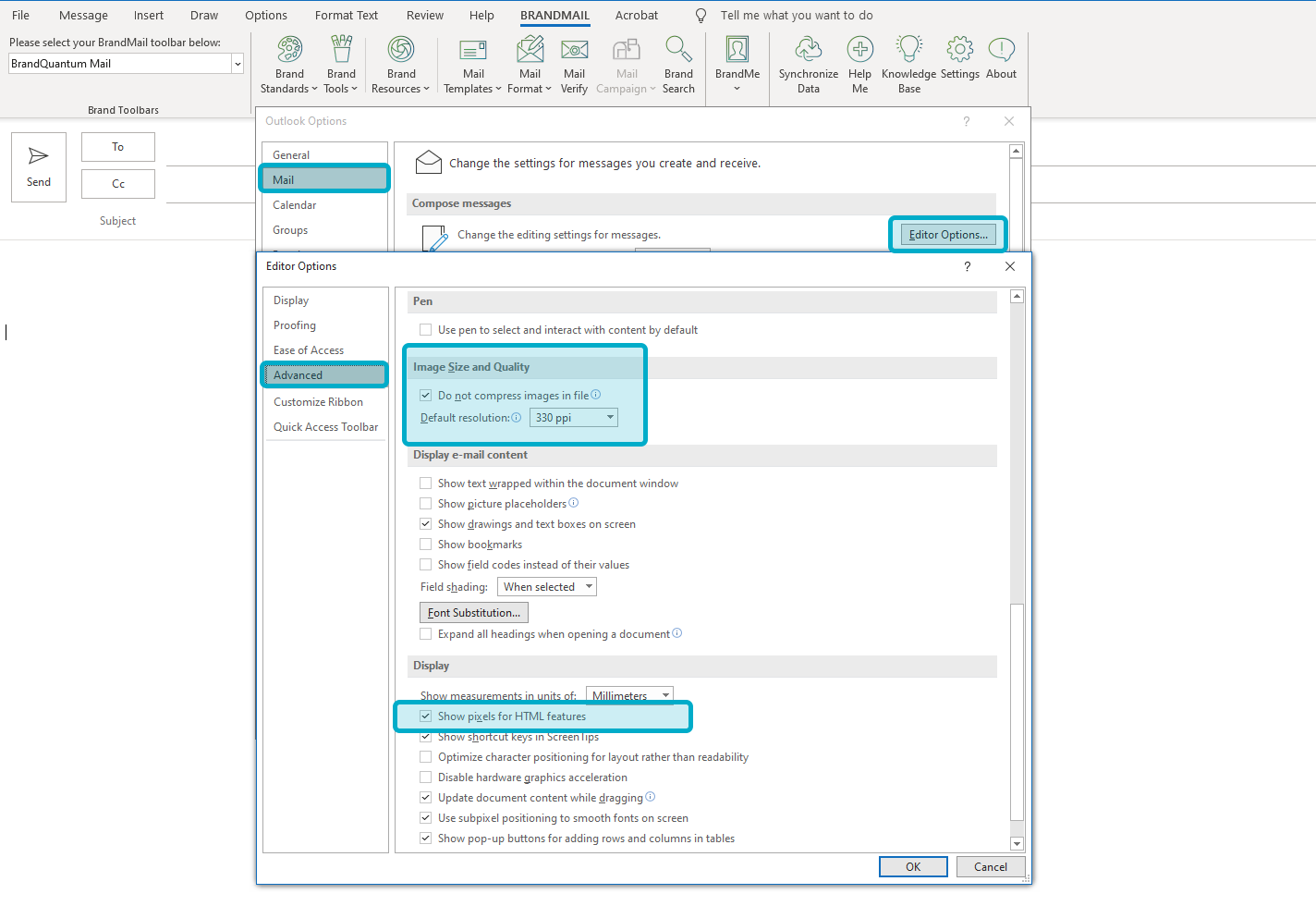Click Editor Options button
Screen dimensions: 1316x906
[x=948, y=235]
